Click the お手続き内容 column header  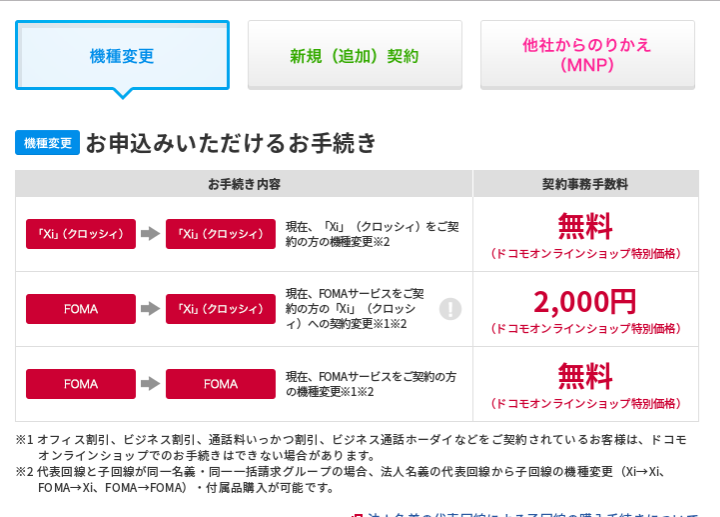244,184
